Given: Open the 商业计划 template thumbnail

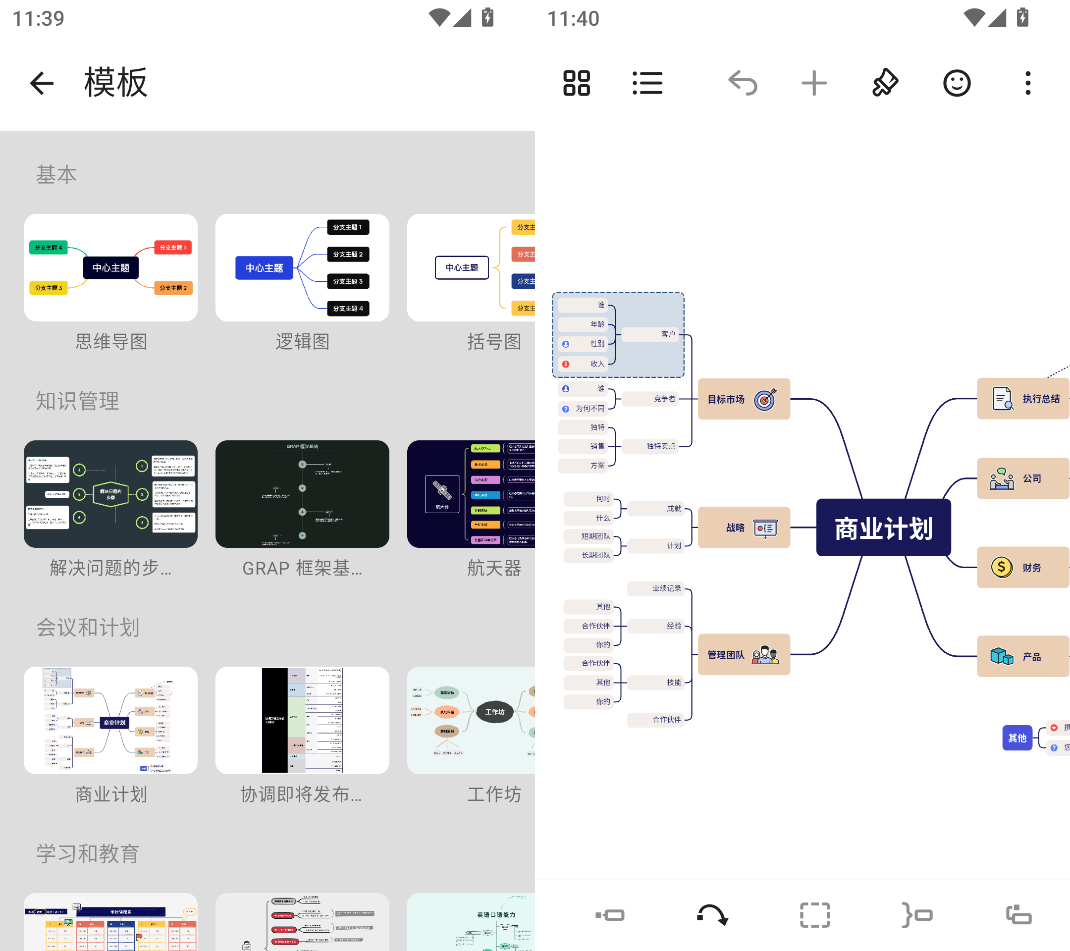Looking at the screenshot, I should tap(111, 720).
